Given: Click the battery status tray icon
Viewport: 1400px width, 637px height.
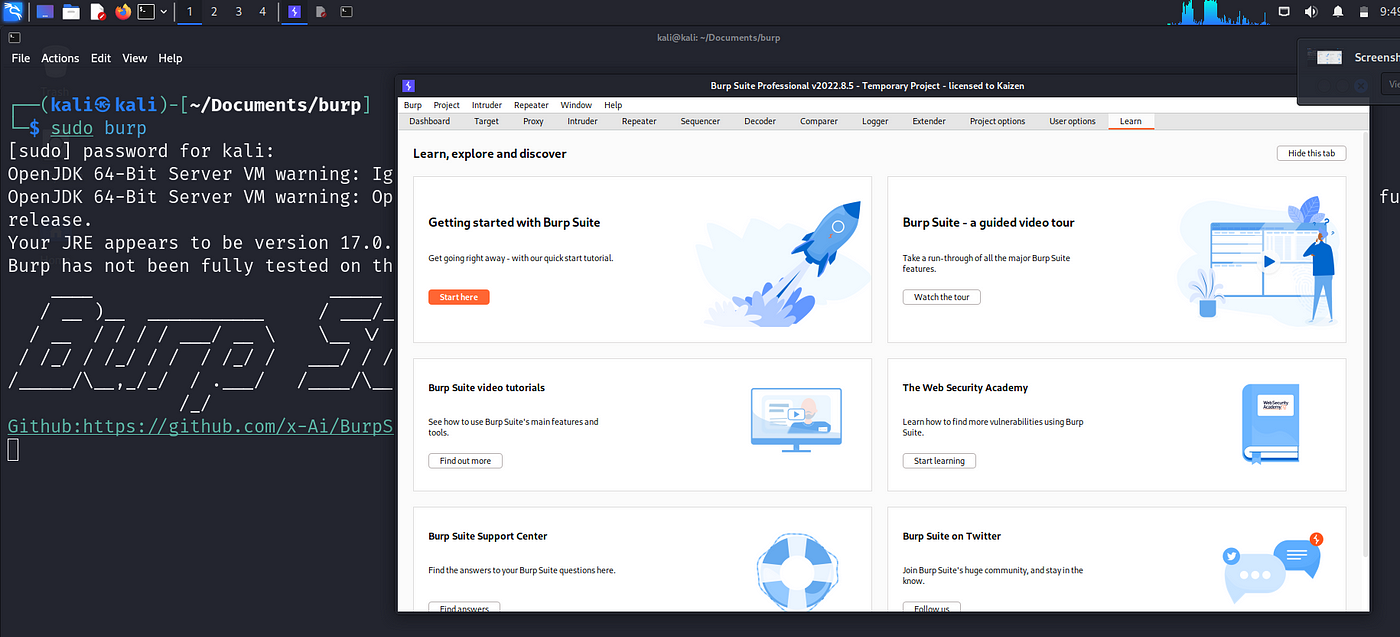Looking at the screenshot, I should 1363,12.
